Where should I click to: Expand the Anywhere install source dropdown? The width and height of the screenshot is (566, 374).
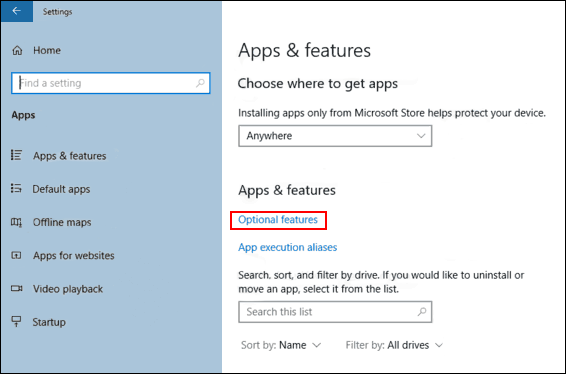[x=335, y=136]
